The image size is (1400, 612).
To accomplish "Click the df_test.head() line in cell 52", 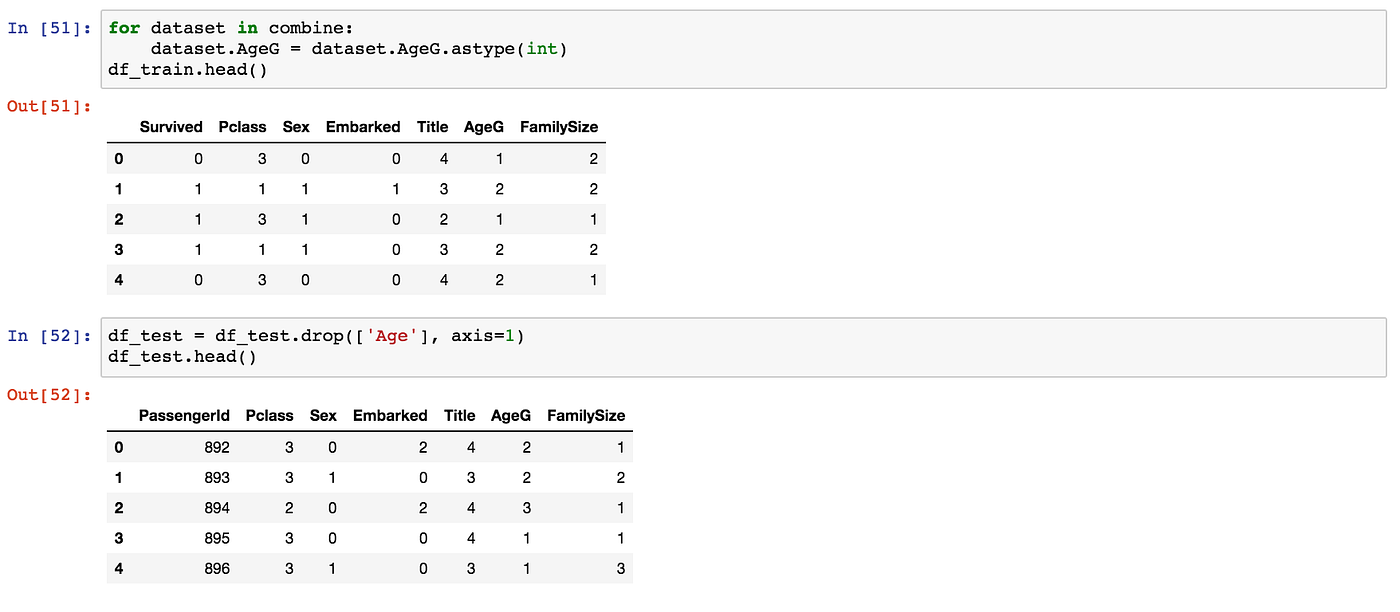I will [x=181, y=356].
